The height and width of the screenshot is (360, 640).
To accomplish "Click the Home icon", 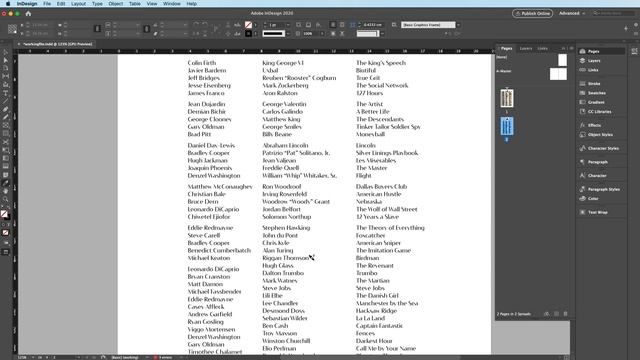I will point(28,13).
